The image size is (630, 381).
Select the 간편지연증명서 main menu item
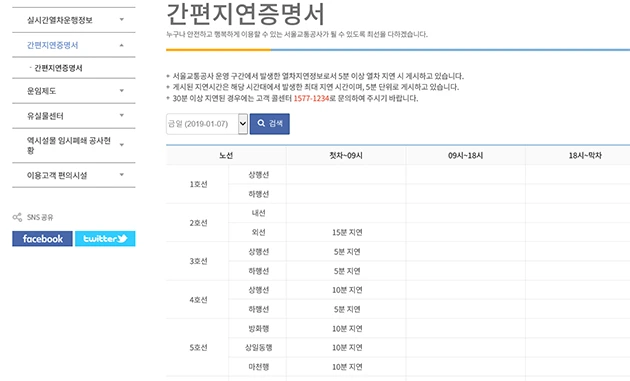pyautogui.click(x=52, y=45)
